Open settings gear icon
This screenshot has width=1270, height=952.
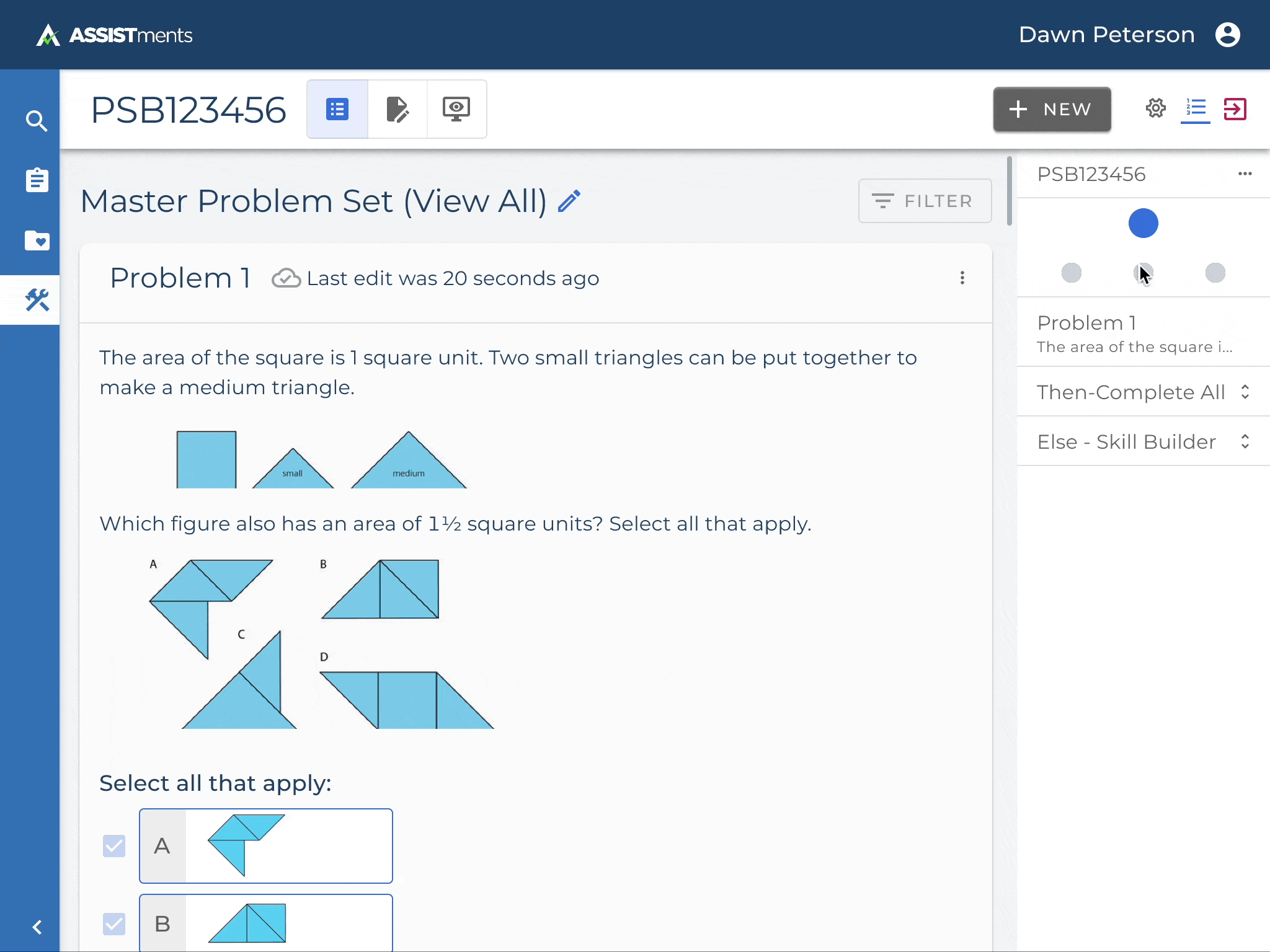tap(1155, 108)
